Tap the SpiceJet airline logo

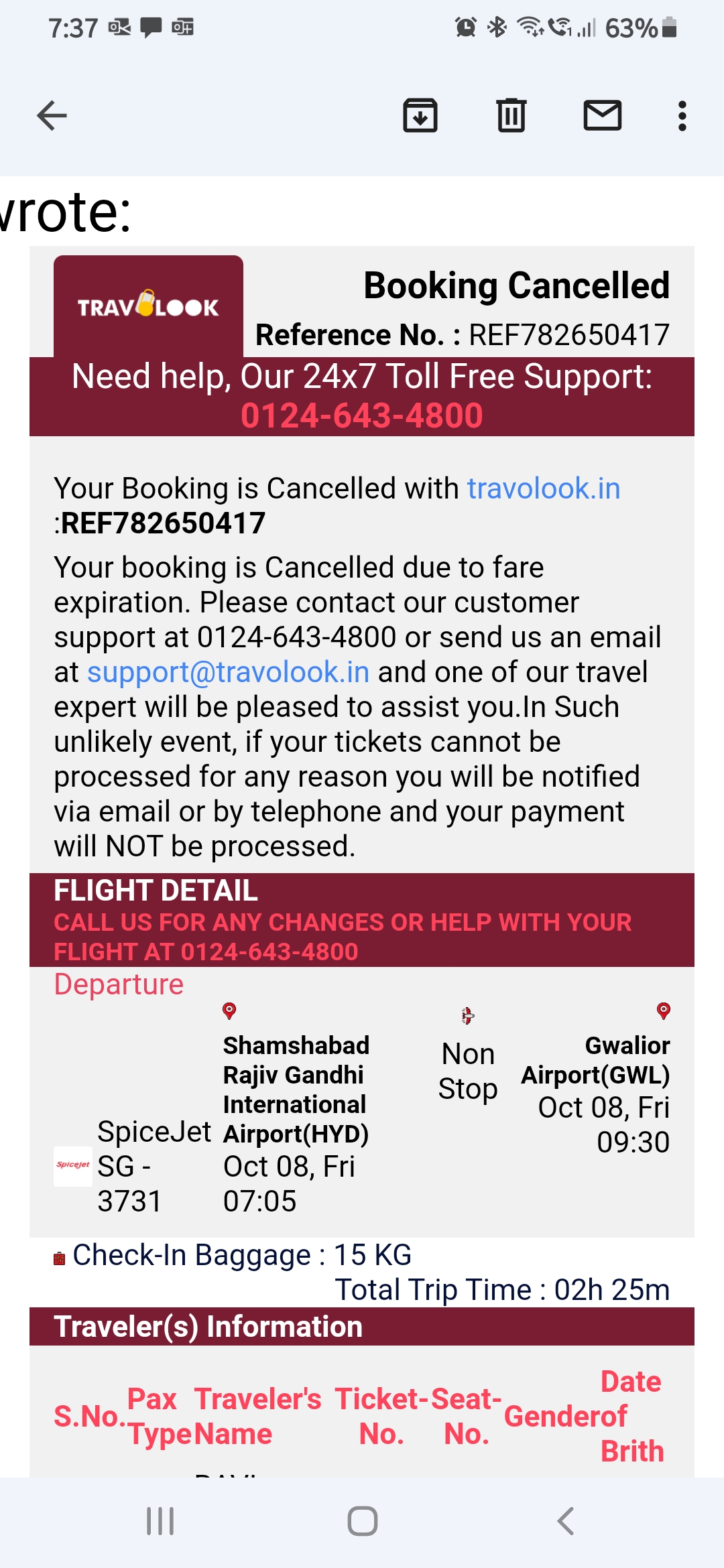[x=72, y=1166]
